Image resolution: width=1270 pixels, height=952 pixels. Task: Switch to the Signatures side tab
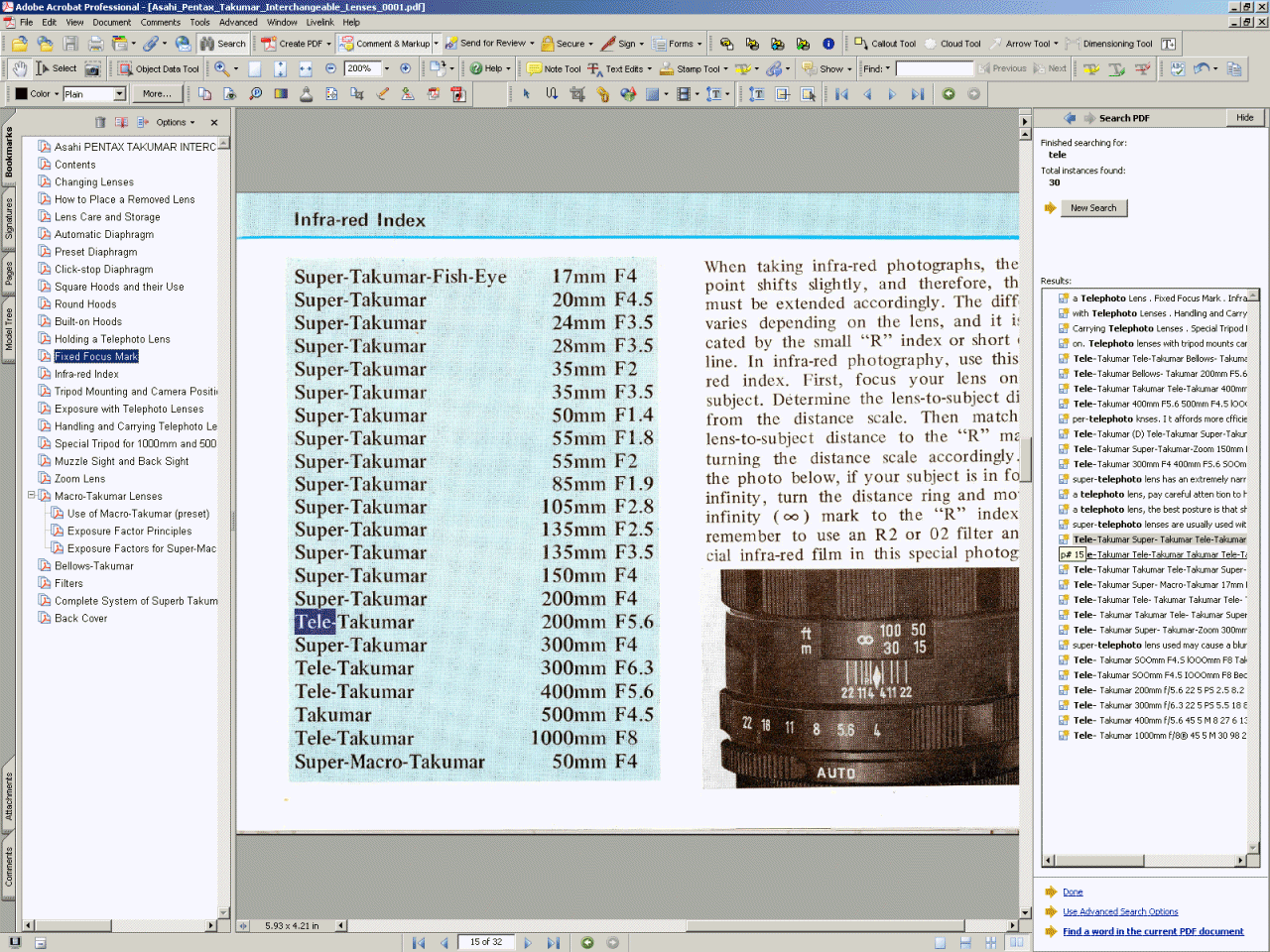pos(9,218)
